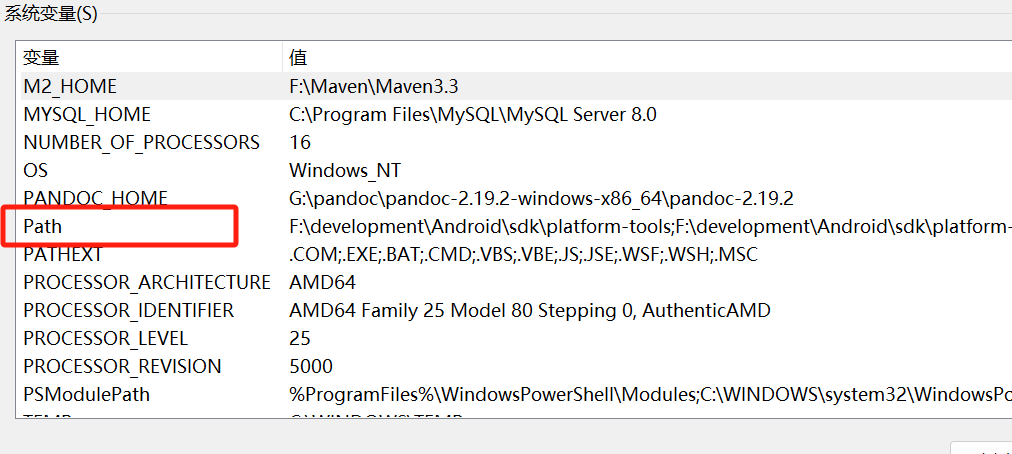Select the OS variable name
Image resolution: width=1012 pixels, height=454 pixels.
point(35,171)
